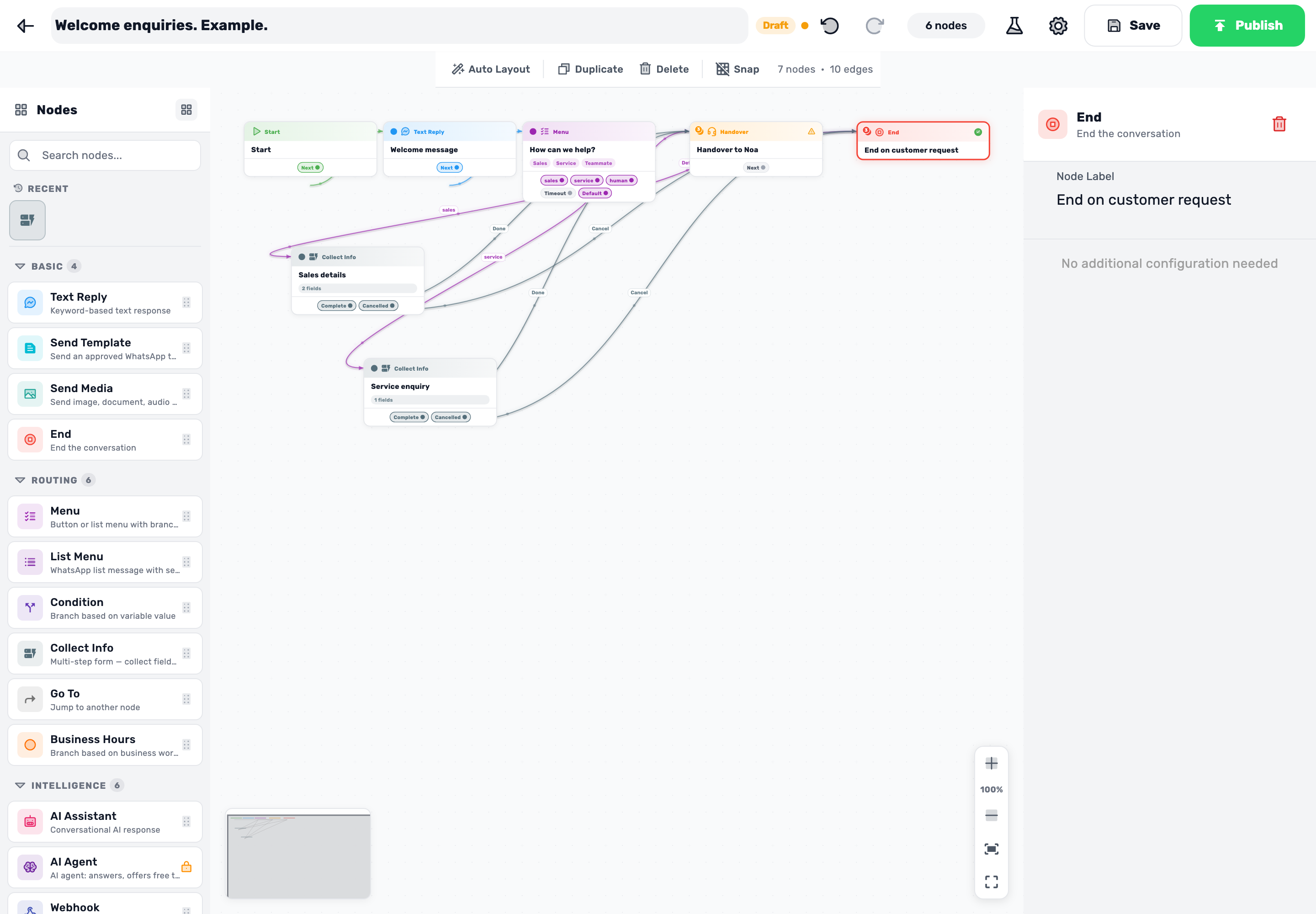Select the Send Media node type
Screen dimensions: 1316x914
point(105,394)
